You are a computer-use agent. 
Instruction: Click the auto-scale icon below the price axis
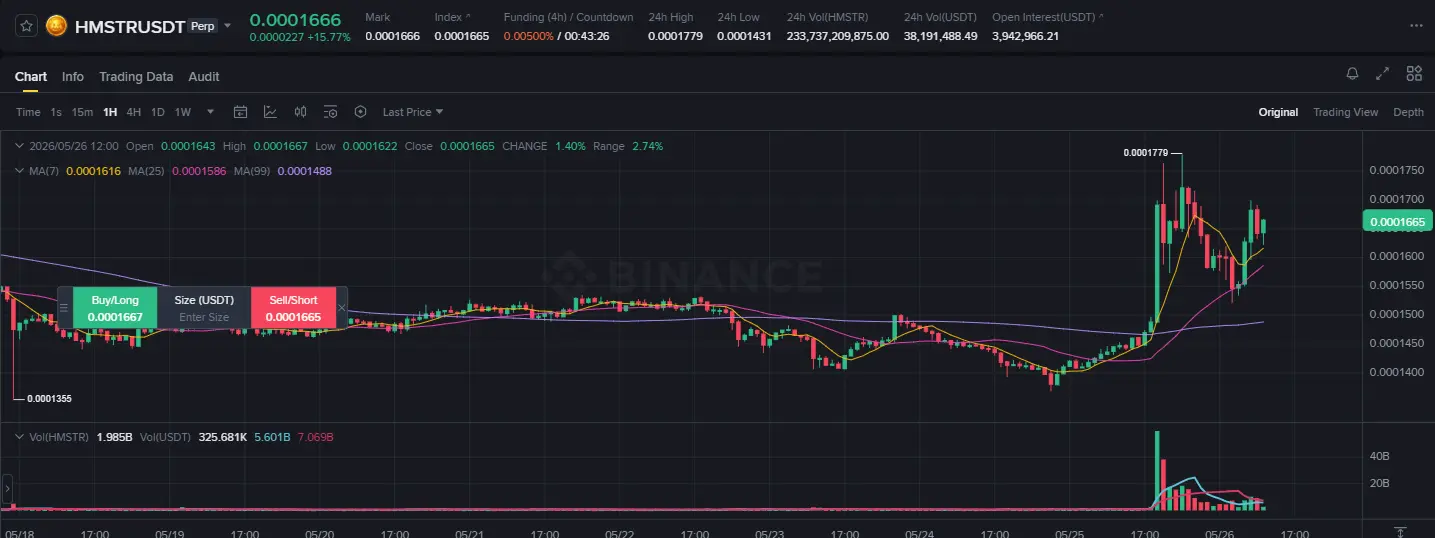coord(1400,532)
